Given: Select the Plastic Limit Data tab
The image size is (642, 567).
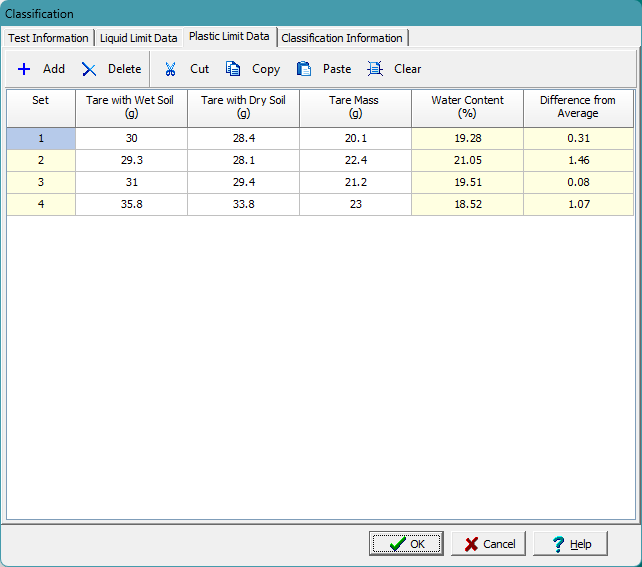Looking at the screenshot, I should pos(229,37).
